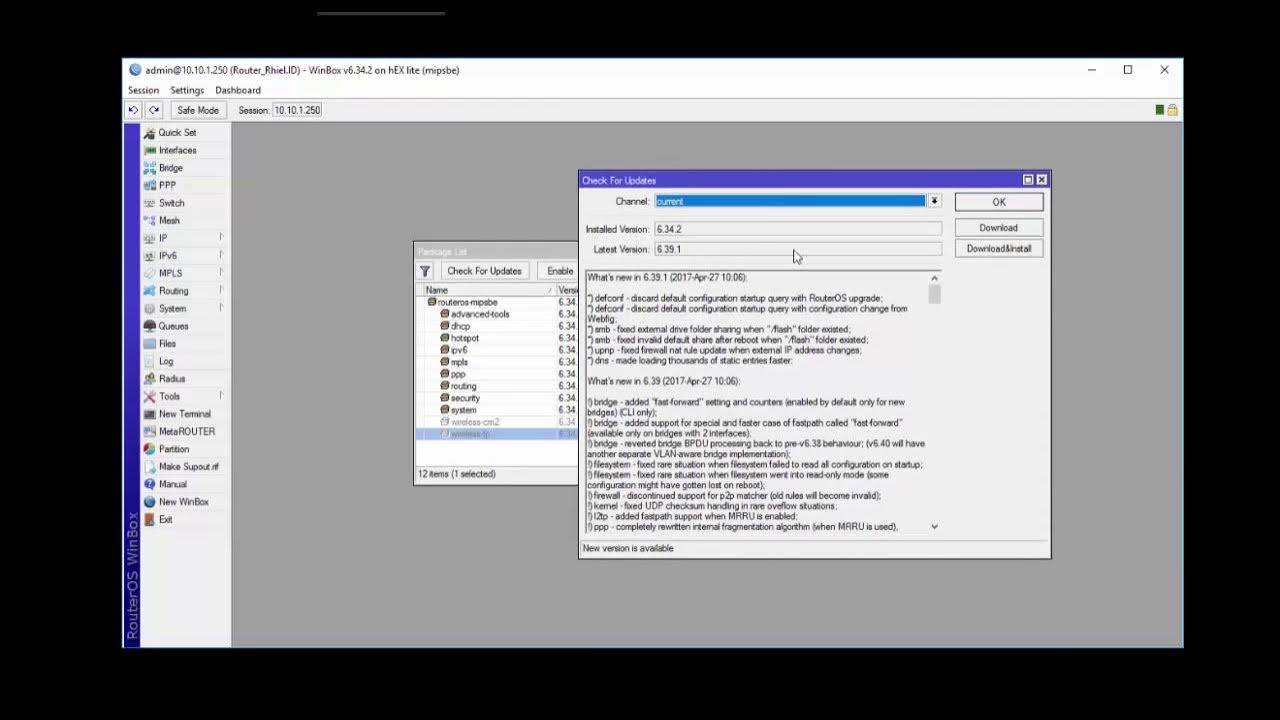Click changelog scroll-up arrow

(x=934, y=278)
